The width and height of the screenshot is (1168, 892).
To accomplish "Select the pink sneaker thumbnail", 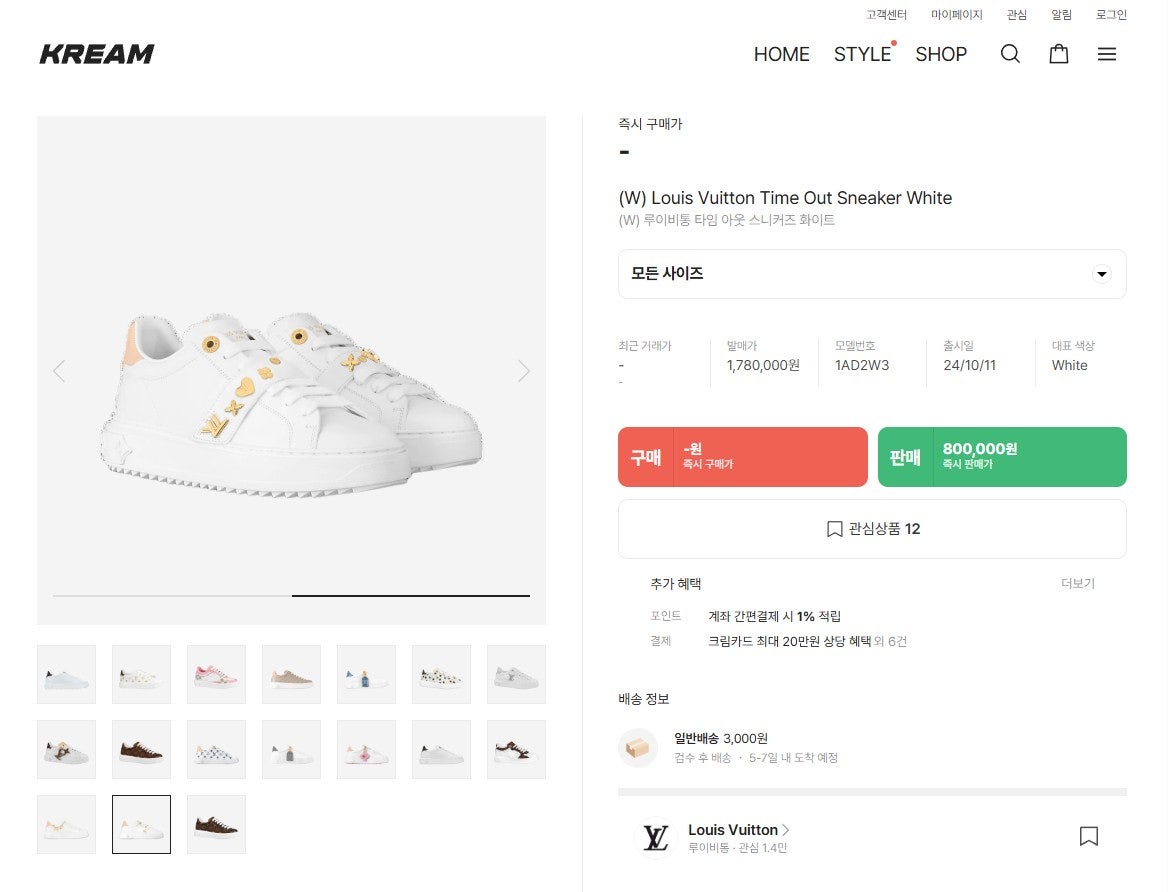I will (x=216, y=674).
